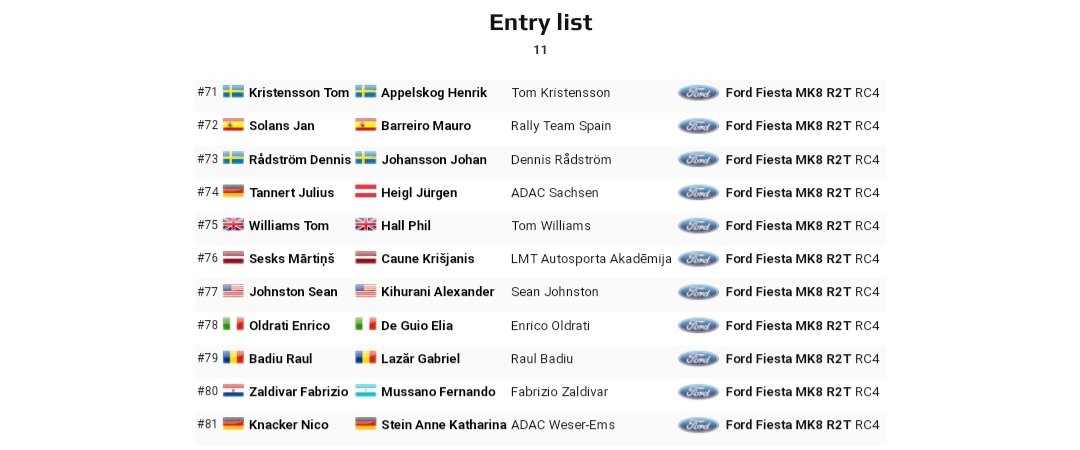Image resolution: width=1080 pixels, height=450 pixels.
Task: Click Argentine flag beside Mussano Fernando
Action: [x=366, y=391]
